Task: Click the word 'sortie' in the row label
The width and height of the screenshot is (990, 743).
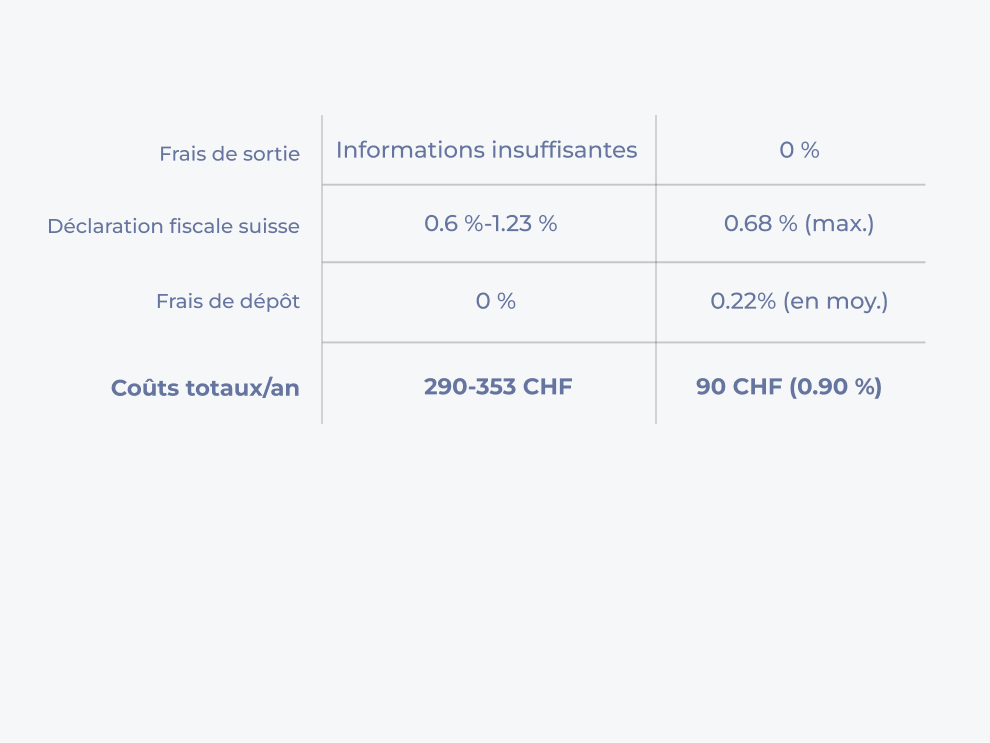Action: (273, 154)
